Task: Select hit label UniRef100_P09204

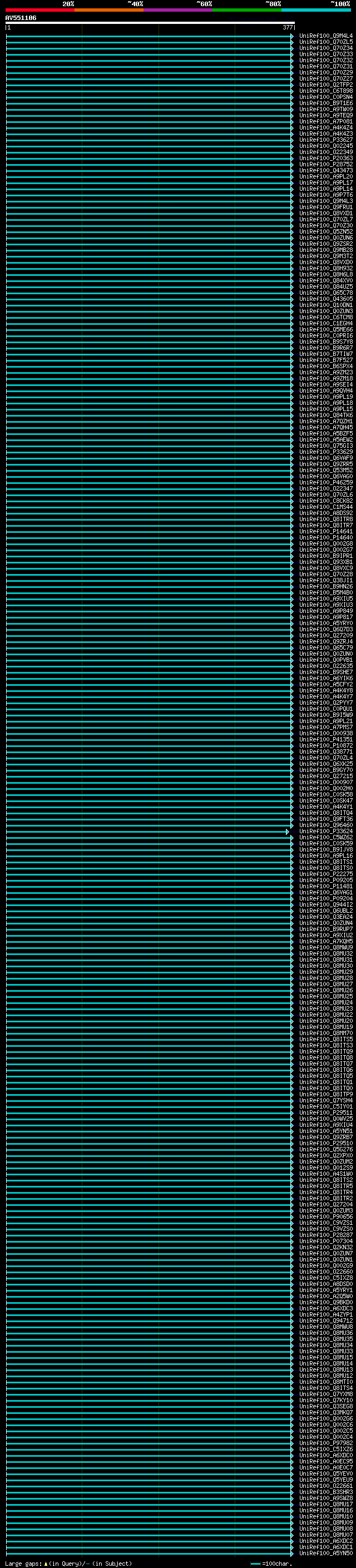Action: [x=326, y=898]
